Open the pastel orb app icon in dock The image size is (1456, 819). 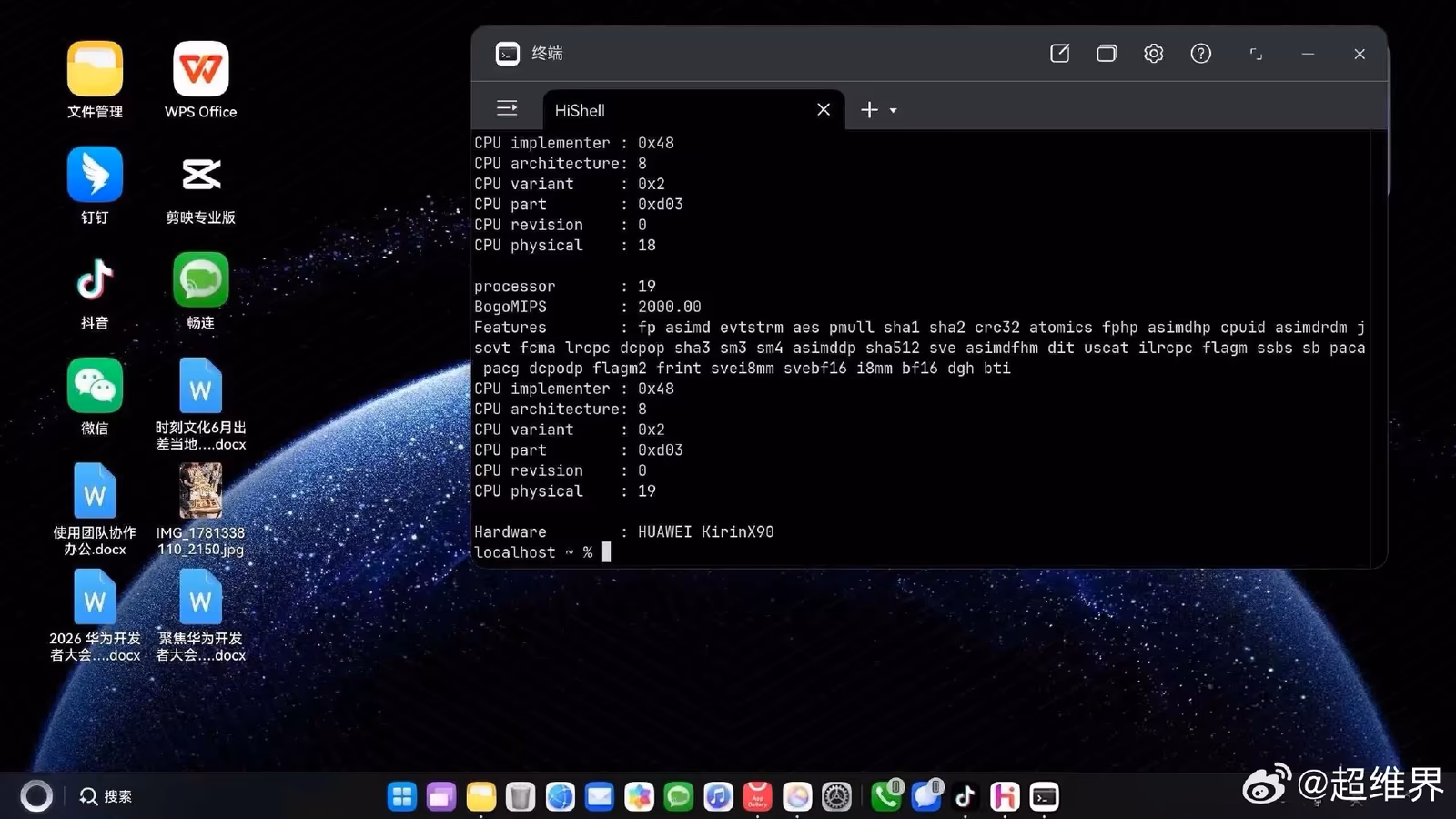point(797,797)
